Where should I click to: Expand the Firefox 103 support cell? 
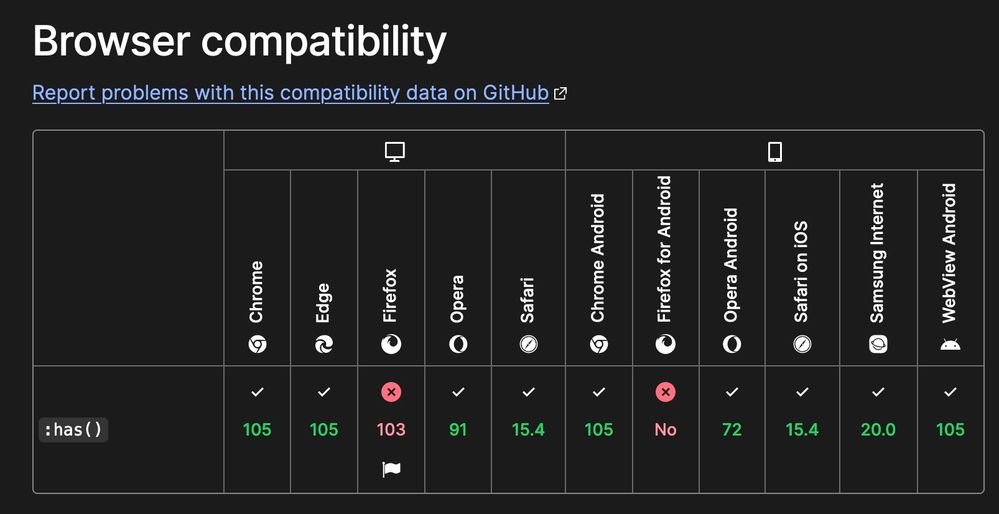click(391, 429)
